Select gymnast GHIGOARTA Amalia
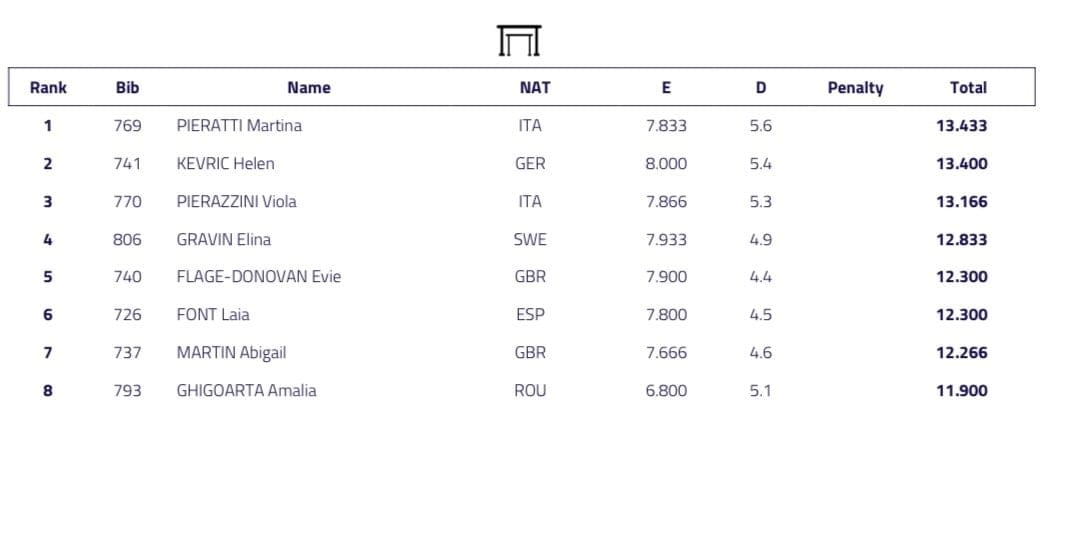 (246, 391)
